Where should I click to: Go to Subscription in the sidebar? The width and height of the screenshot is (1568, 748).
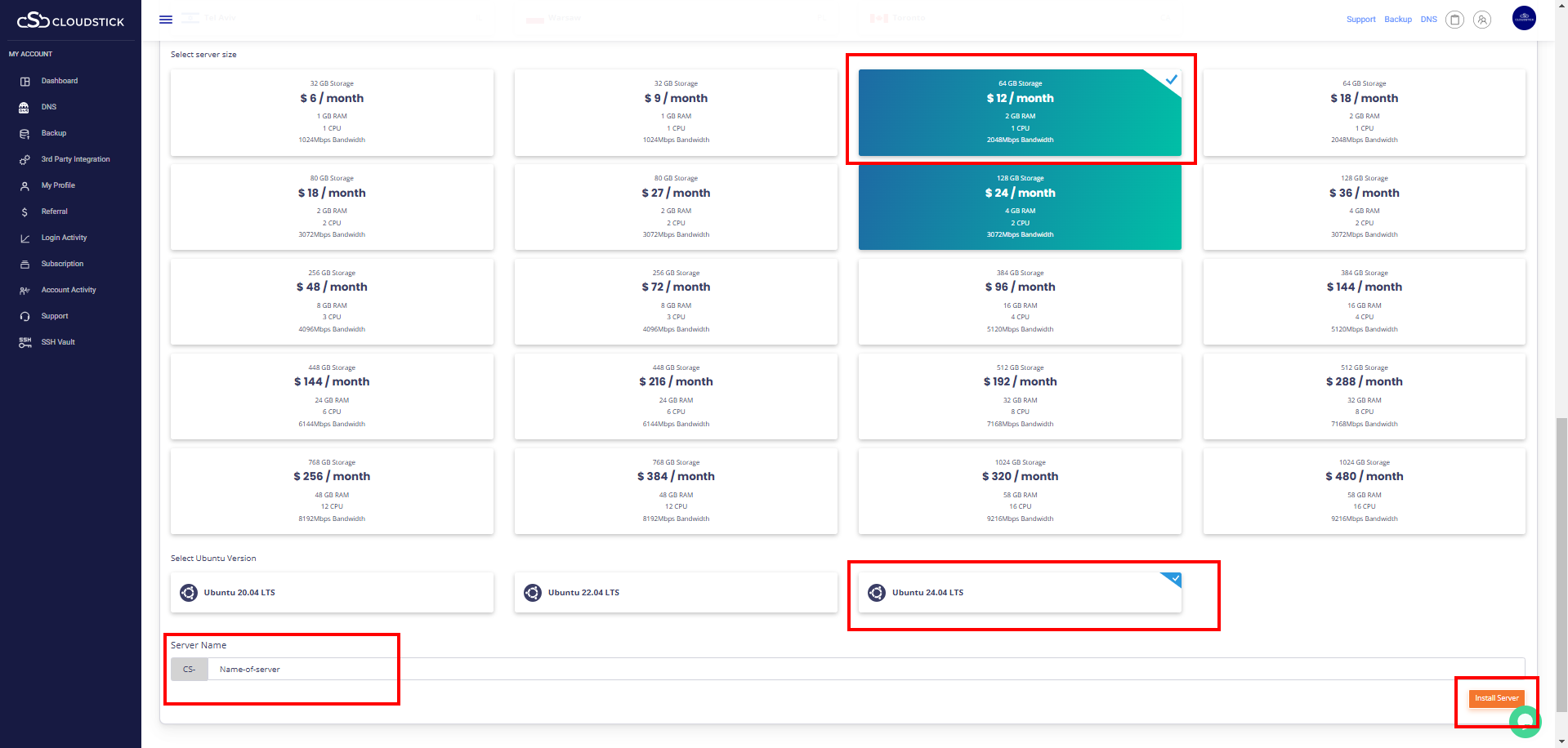(62, 264)
